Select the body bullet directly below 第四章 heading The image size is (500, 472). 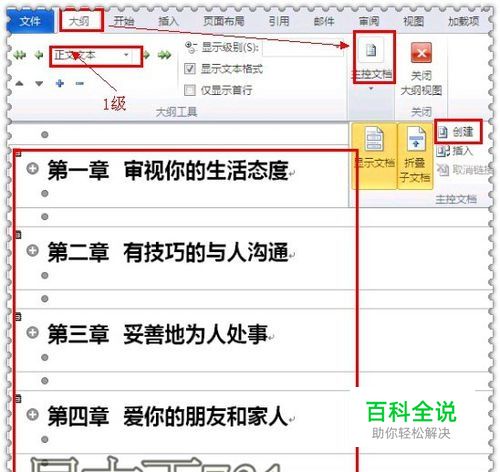click(x=45, y=440)
